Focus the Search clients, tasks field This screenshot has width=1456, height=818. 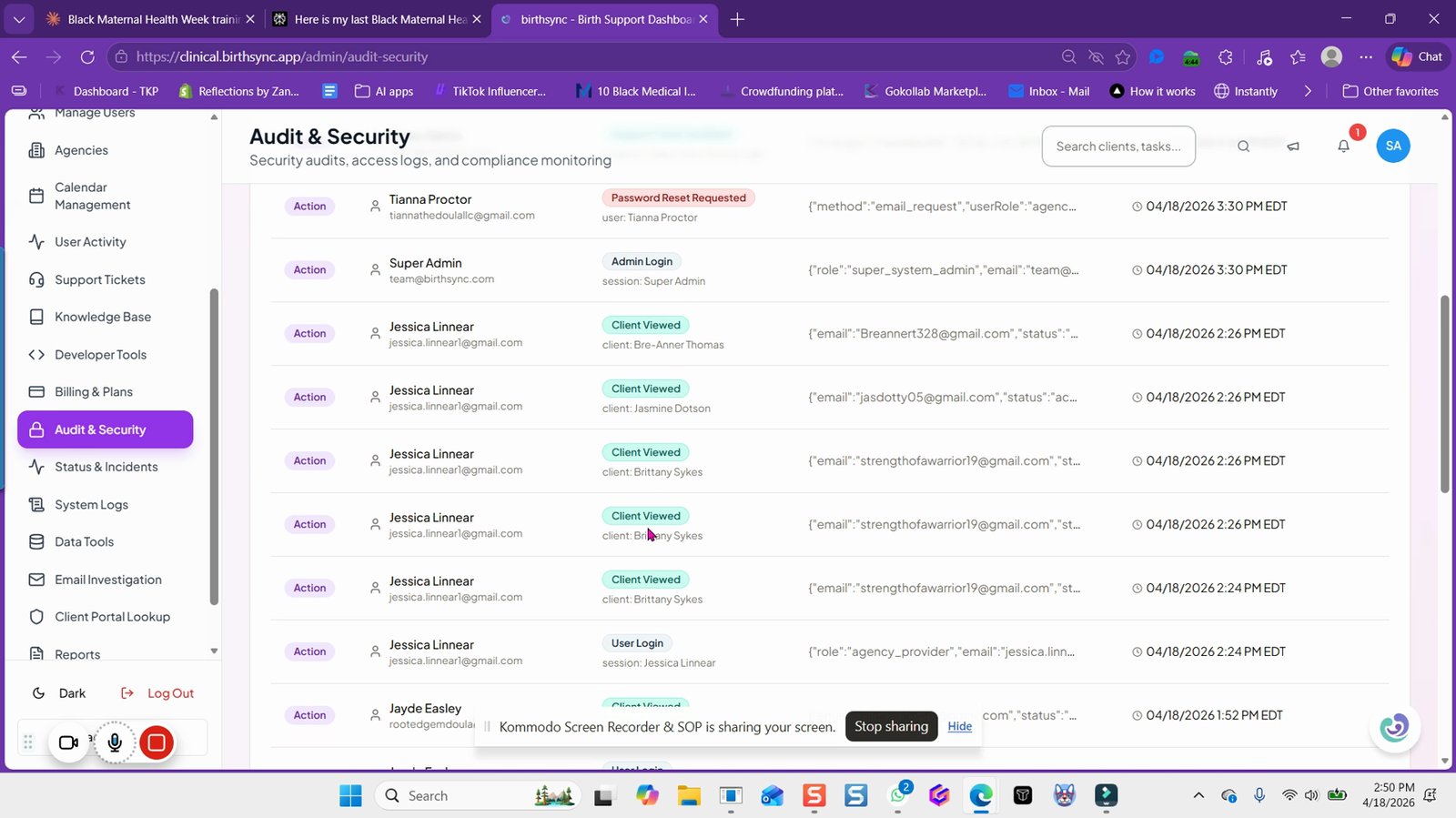click(1118, 146)
